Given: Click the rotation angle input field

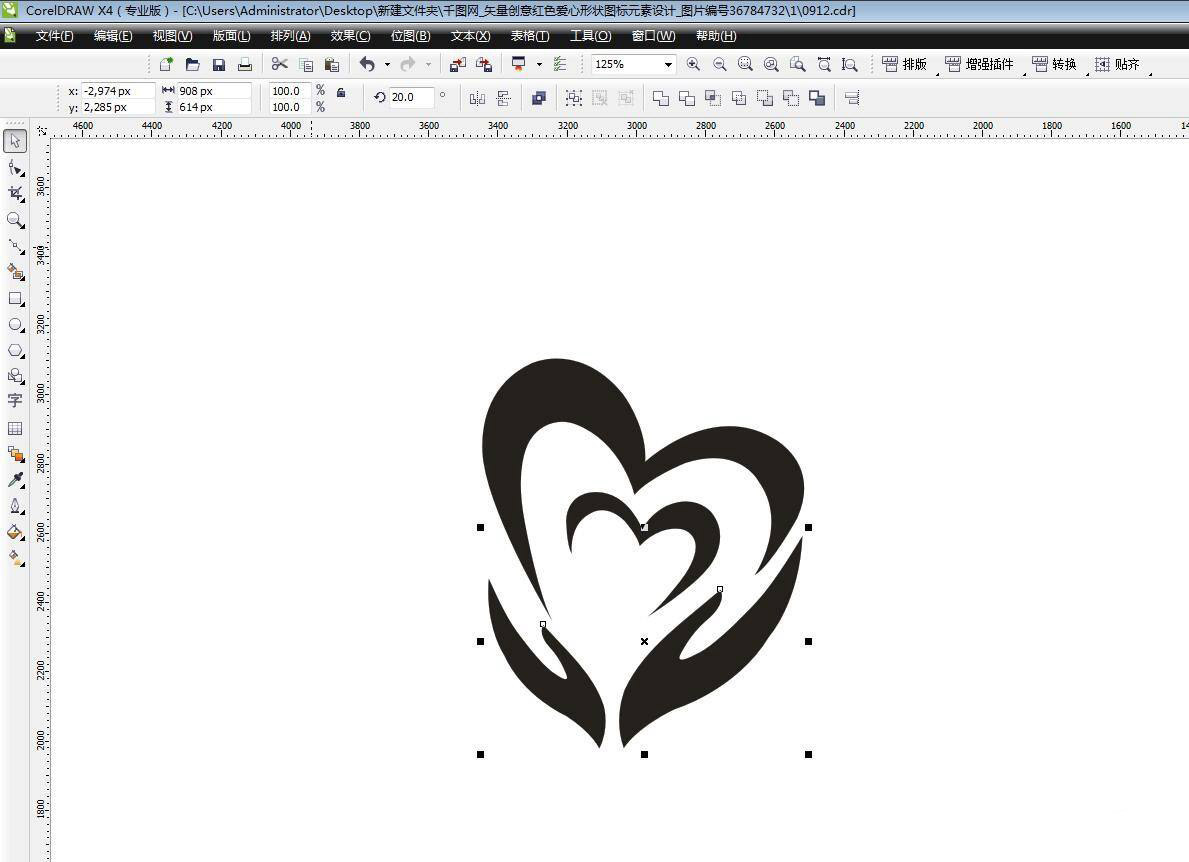Looking at the screenshot, I should [410, 97].
